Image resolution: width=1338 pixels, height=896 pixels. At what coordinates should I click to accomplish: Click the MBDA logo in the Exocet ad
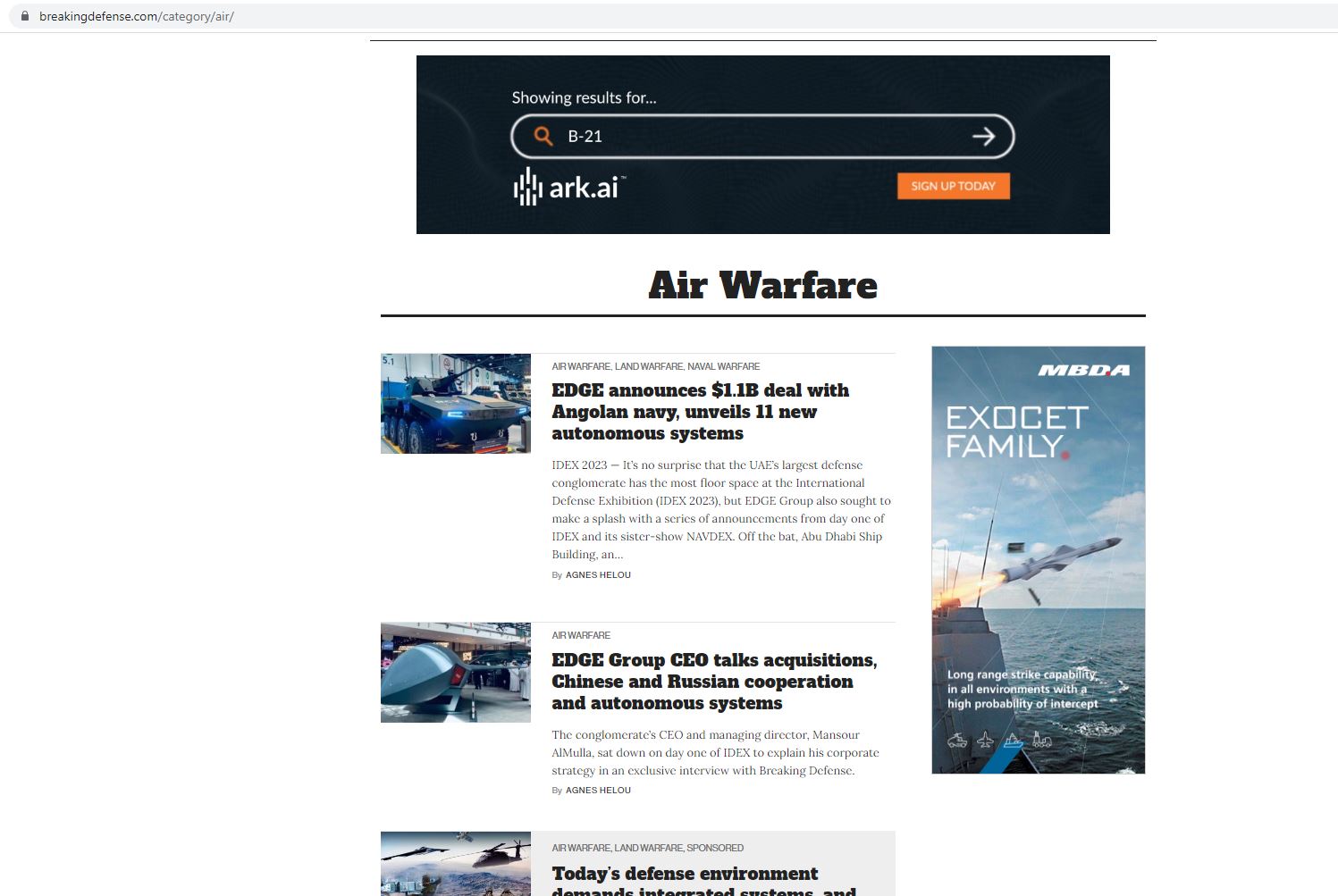tap(1083, 370)
